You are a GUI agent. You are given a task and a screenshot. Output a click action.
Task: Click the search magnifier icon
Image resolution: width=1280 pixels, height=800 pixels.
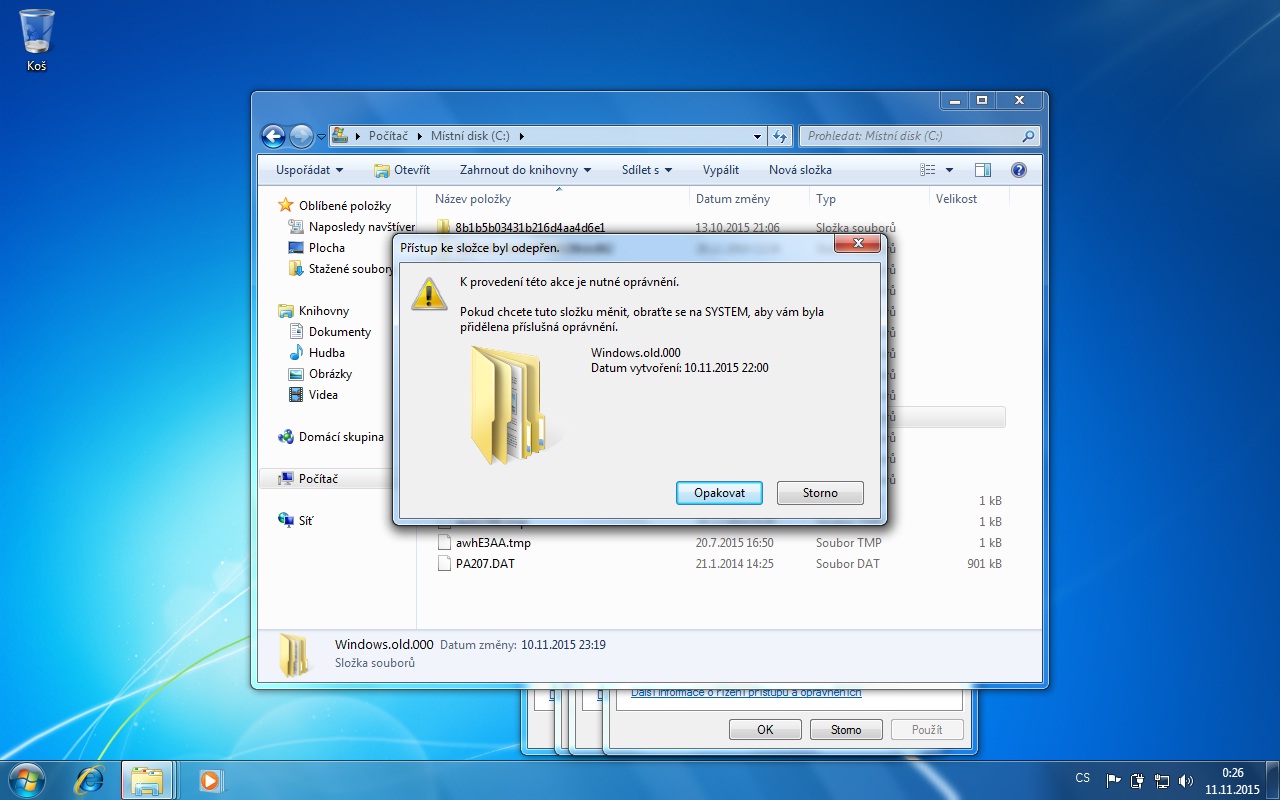coord(1028,136)
